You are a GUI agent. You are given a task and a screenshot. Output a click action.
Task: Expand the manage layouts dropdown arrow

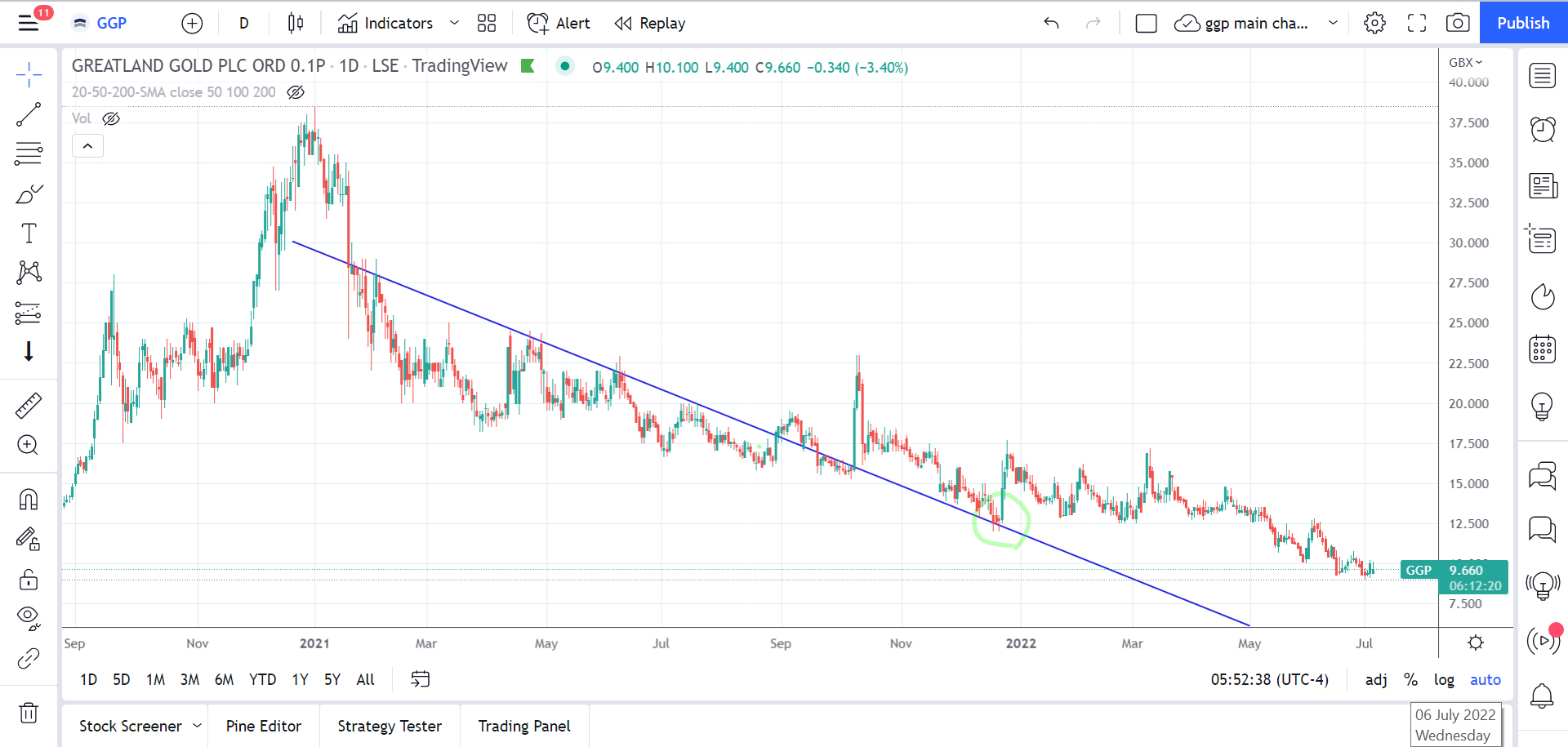(1333, 24)
